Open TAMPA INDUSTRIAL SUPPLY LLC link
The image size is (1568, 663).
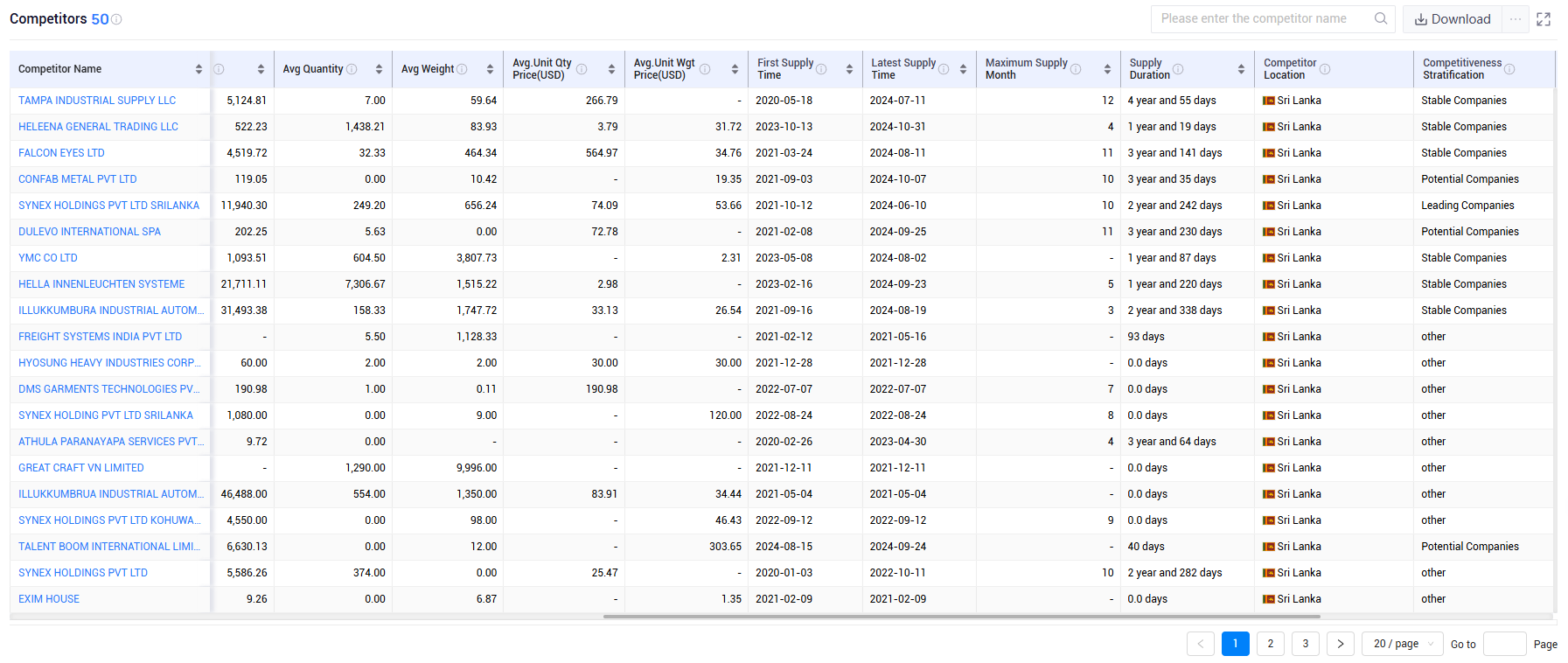click(x=97, y=101)
